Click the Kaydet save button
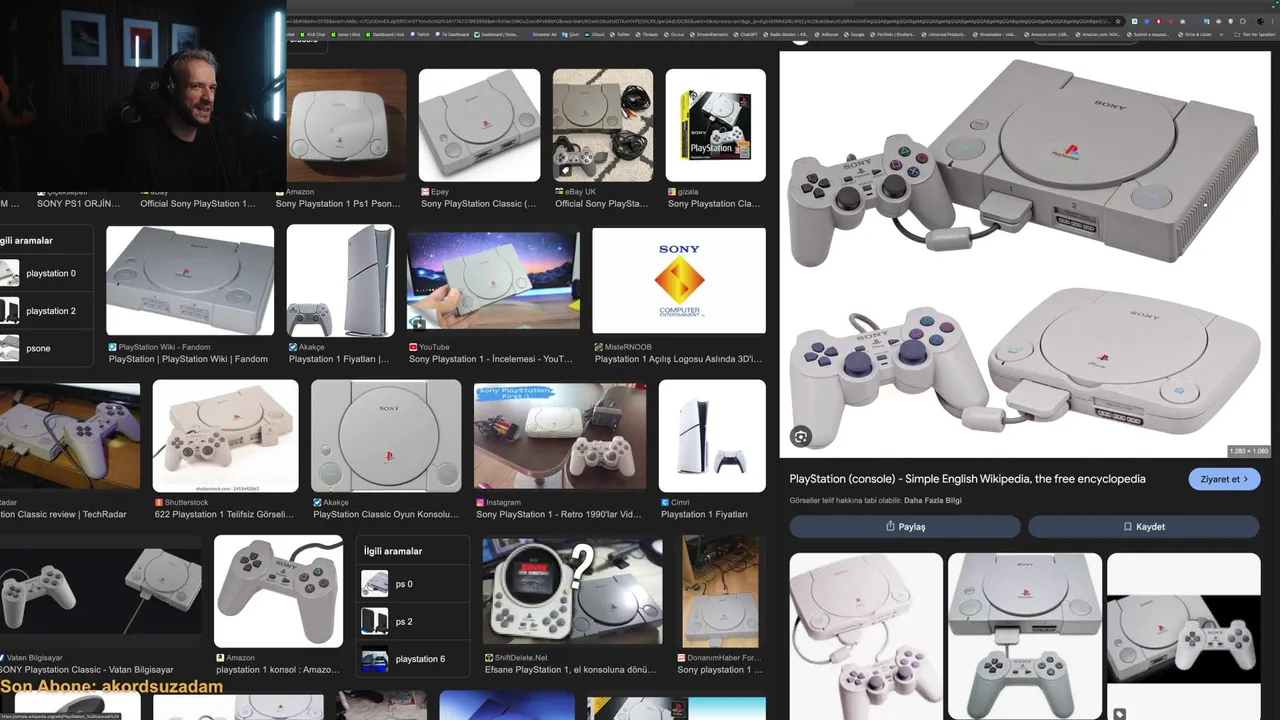1280x720 pixels. [1144, 527]
